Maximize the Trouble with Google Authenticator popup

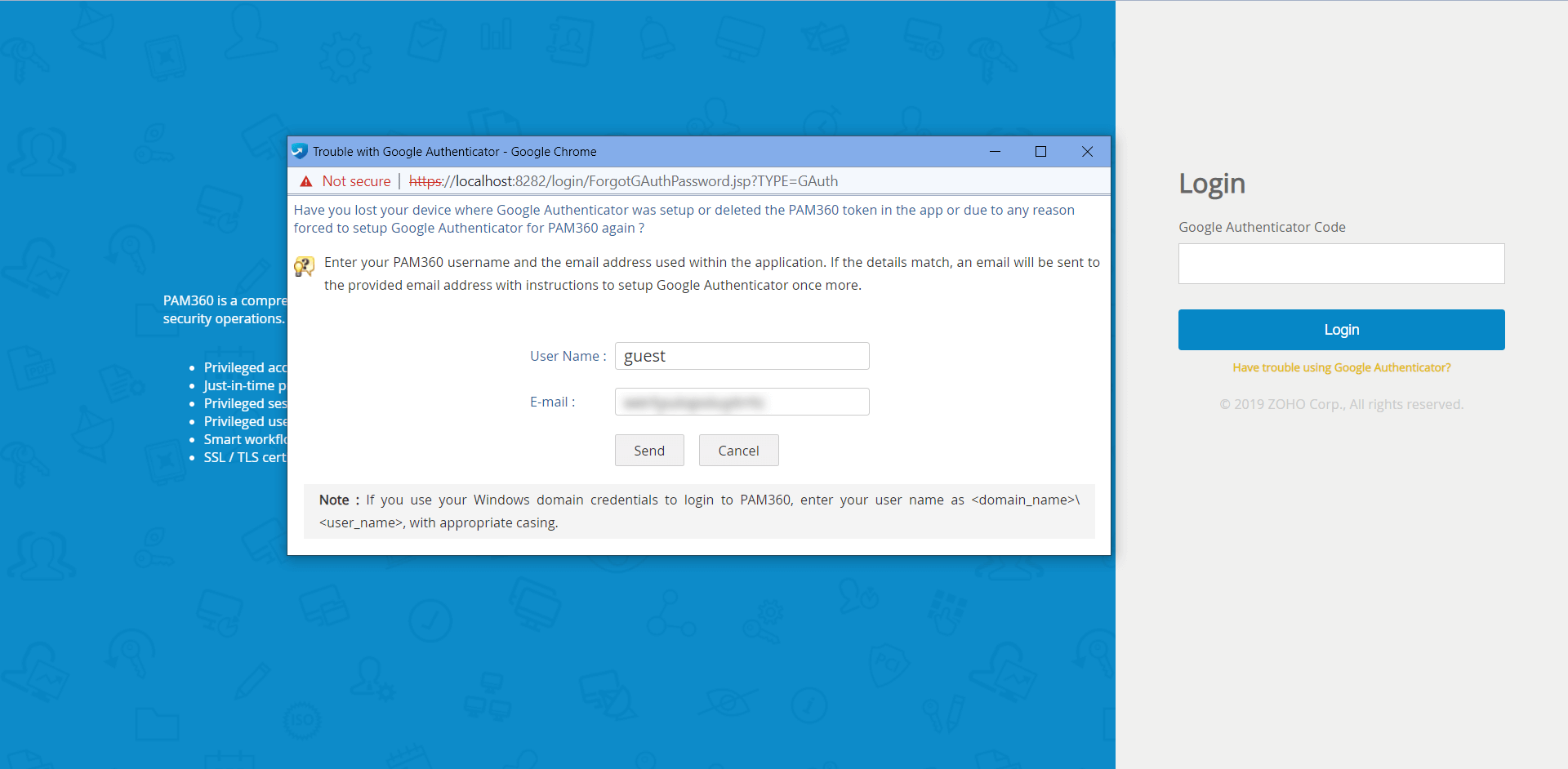1040,152
